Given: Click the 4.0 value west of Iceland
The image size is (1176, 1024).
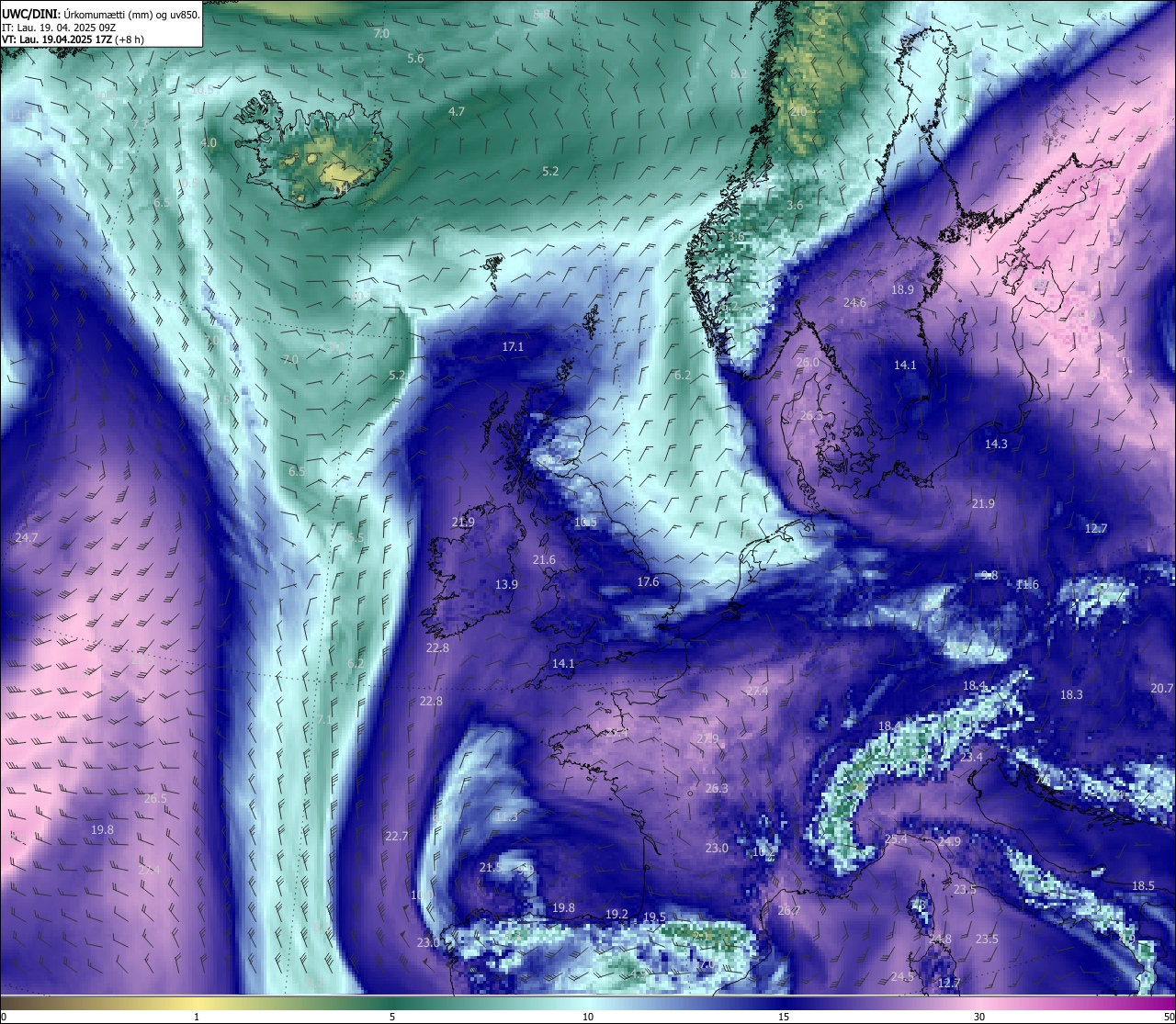Looking at the screenshot, I should tap(209, 142).
